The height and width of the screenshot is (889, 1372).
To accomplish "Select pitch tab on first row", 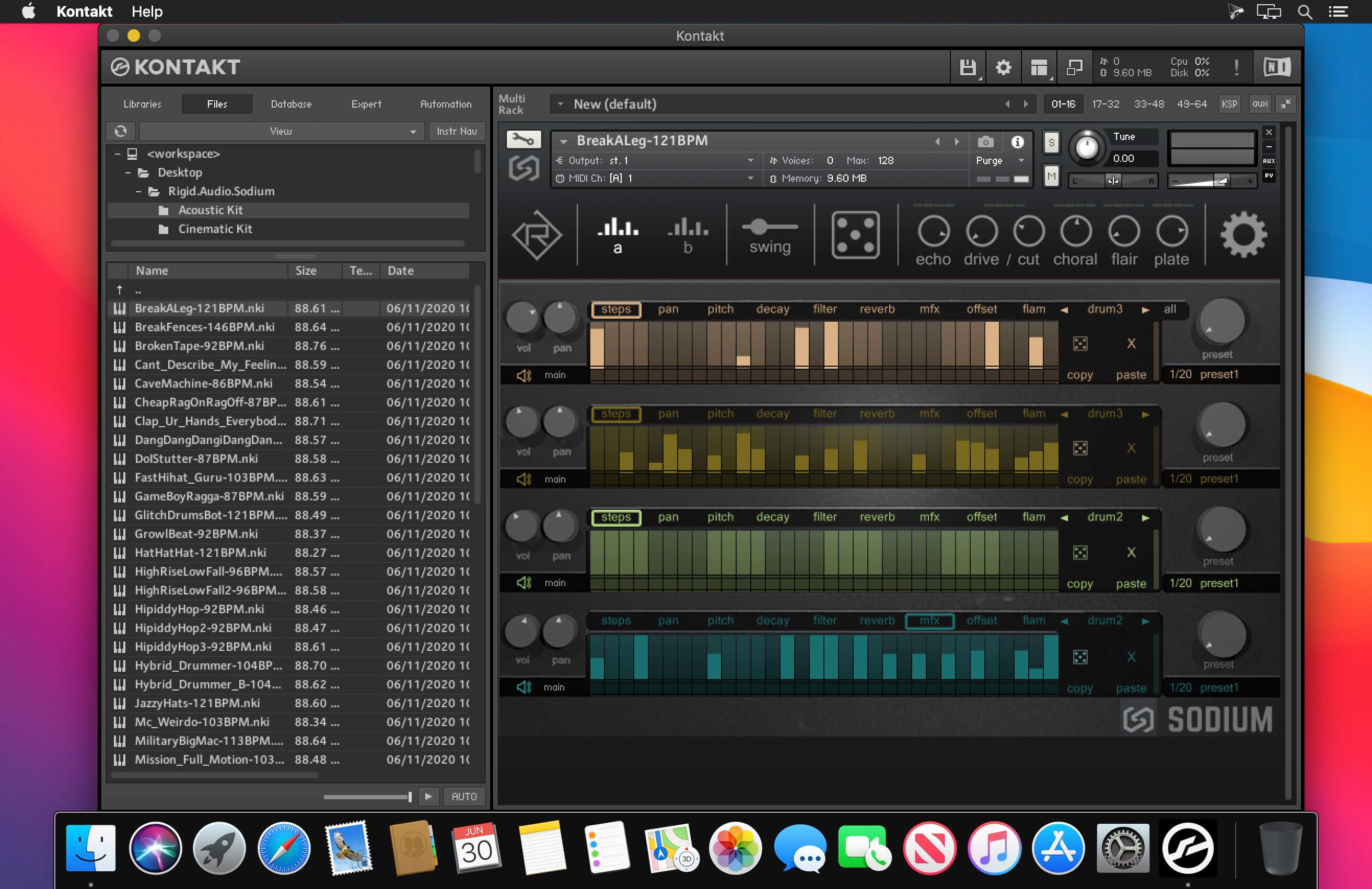I will (720, 309).
